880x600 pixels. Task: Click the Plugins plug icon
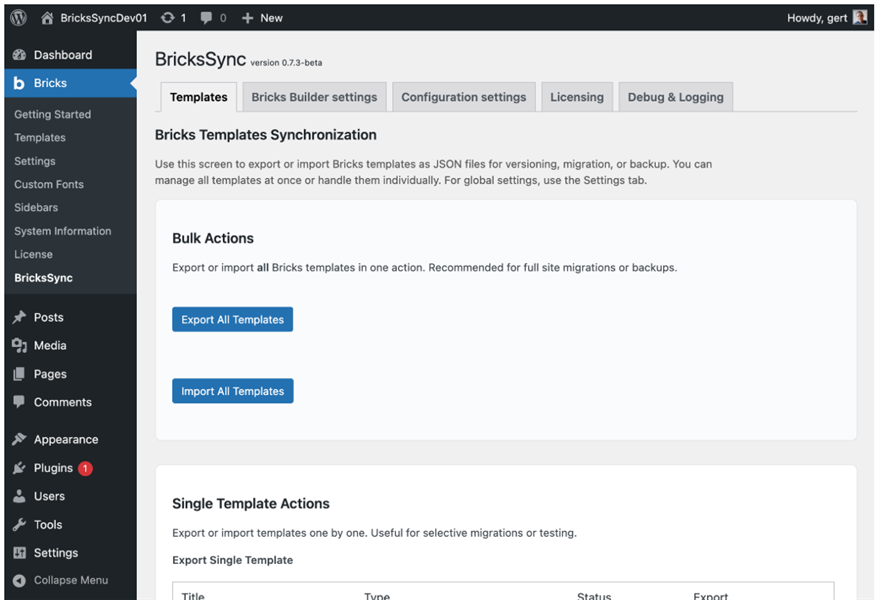click(19, 468)
